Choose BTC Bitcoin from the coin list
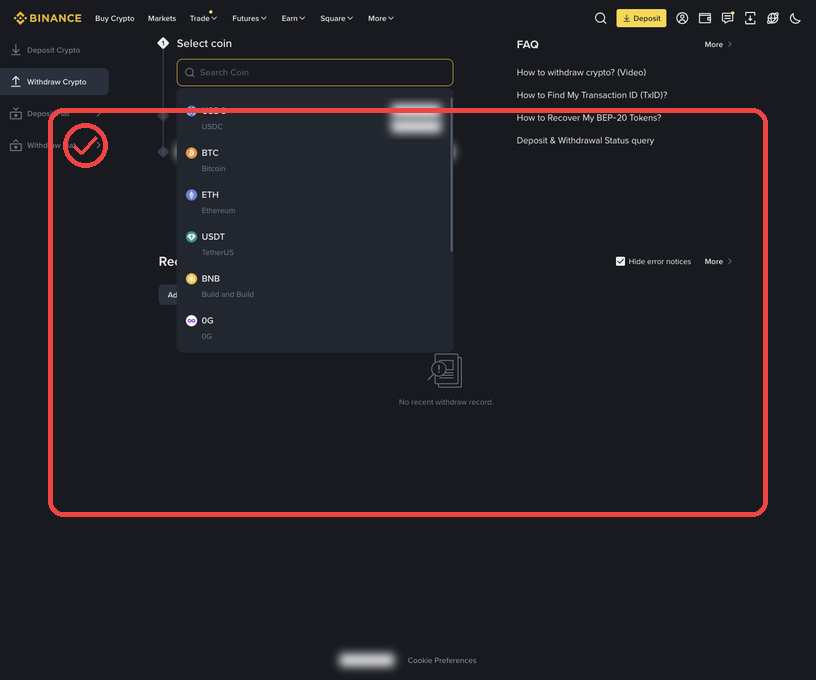The height and width of the screenshot is (680, 816). coord(314,160)
